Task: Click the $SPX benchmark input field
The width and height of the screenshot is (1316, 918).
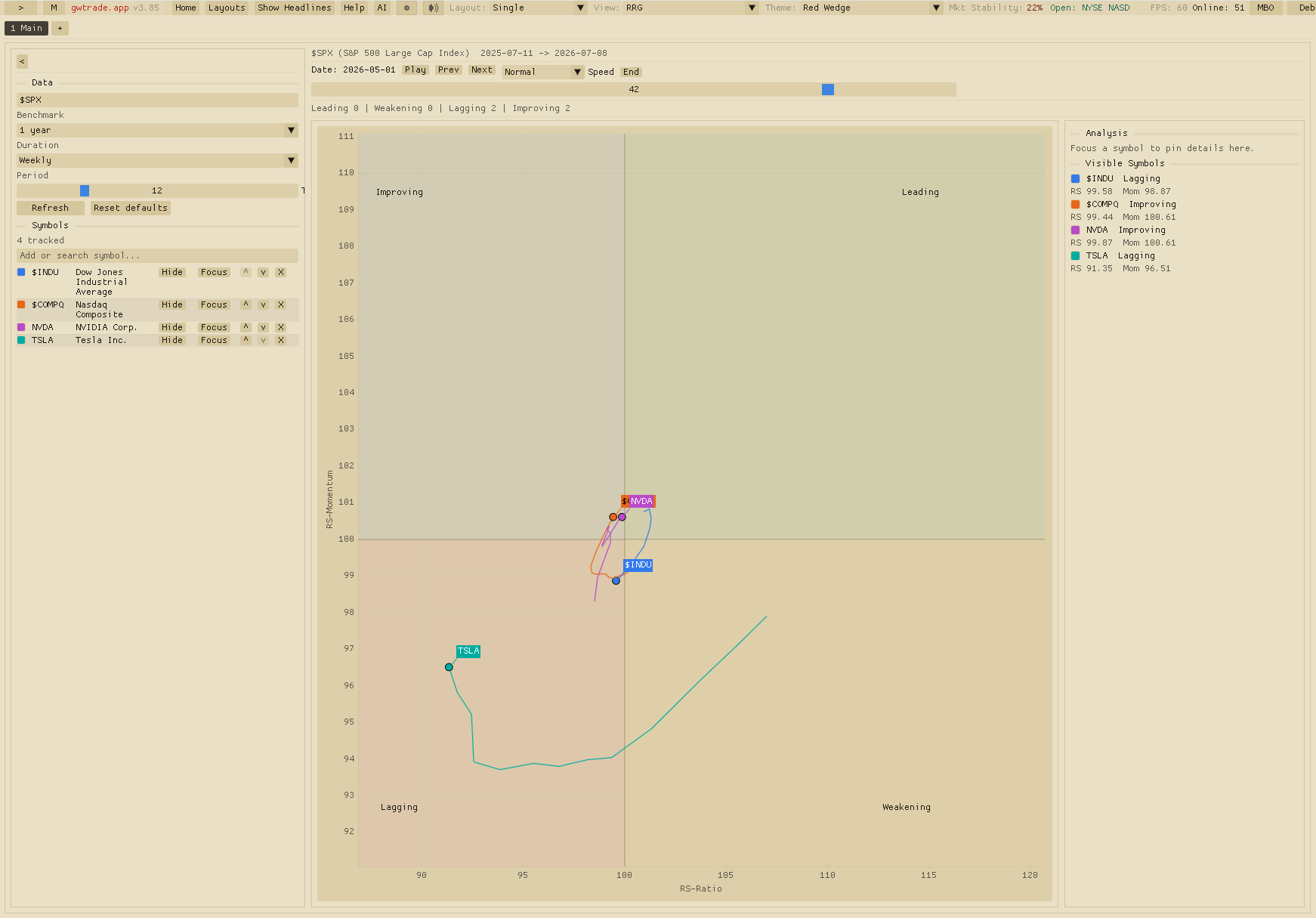Action: tap(157, 100)
